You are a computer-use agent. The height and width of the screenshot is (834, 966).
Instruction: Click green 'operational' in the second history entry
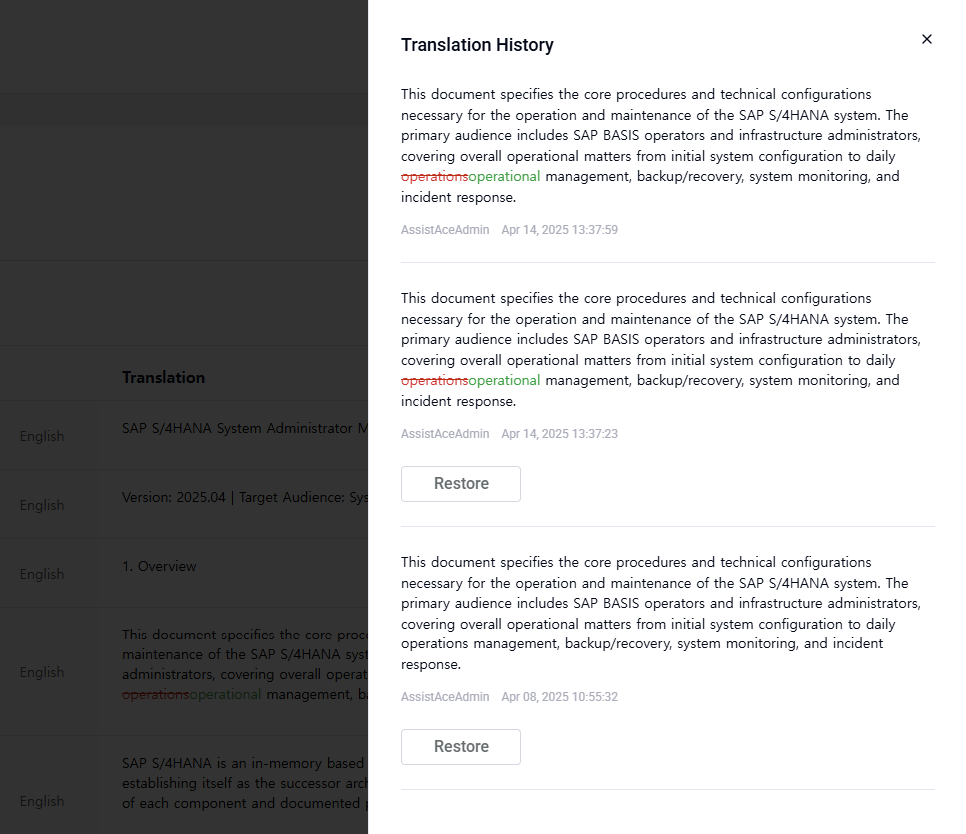[x=504, y=381]
